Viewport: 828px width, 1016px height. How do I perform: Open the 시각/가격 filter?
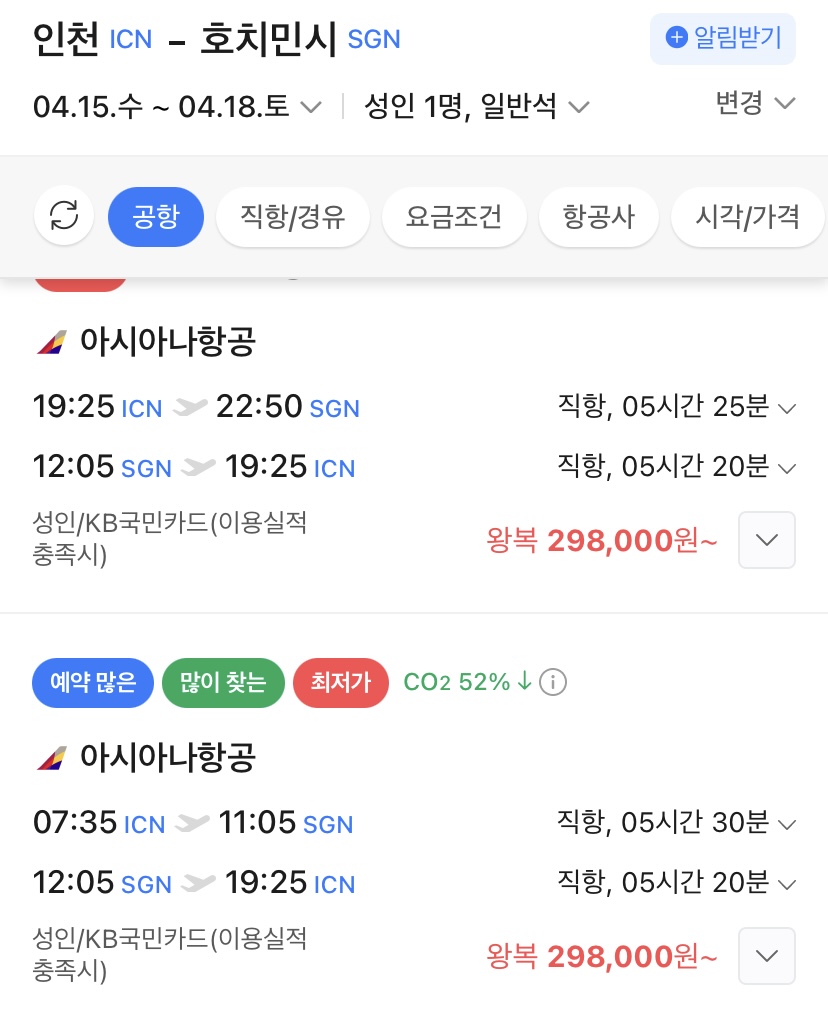[747, 216]
